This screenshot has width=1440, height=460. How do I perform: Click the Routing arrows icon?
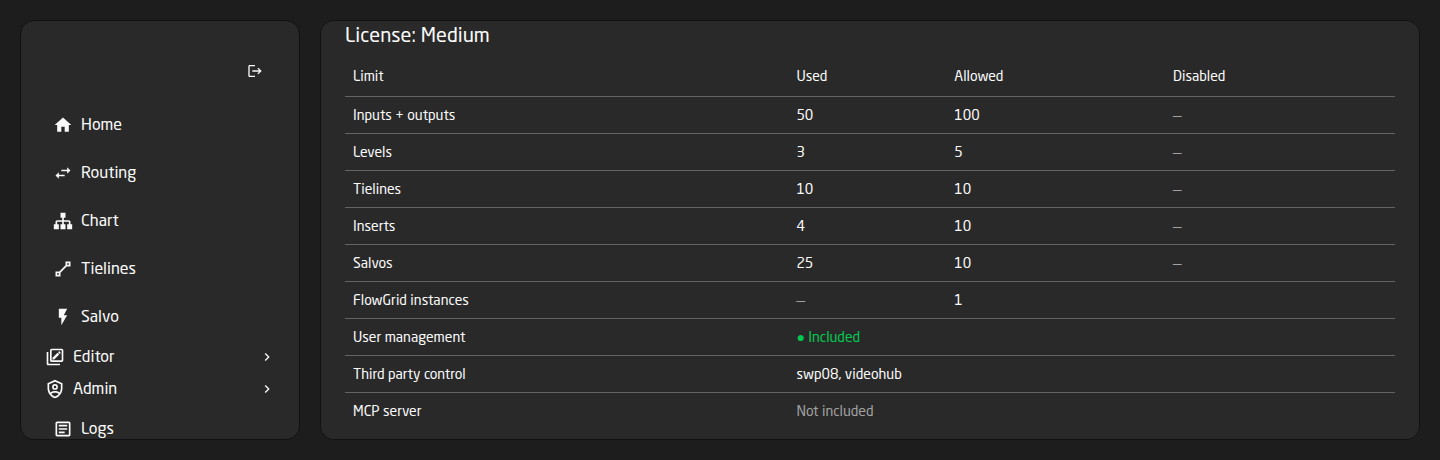point(63,173)
